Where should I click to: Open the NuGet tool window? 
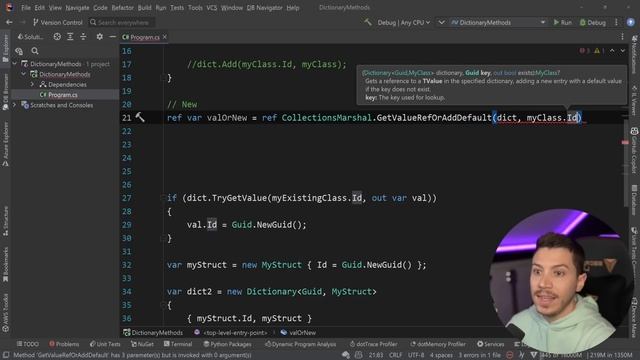coord(142,344)
